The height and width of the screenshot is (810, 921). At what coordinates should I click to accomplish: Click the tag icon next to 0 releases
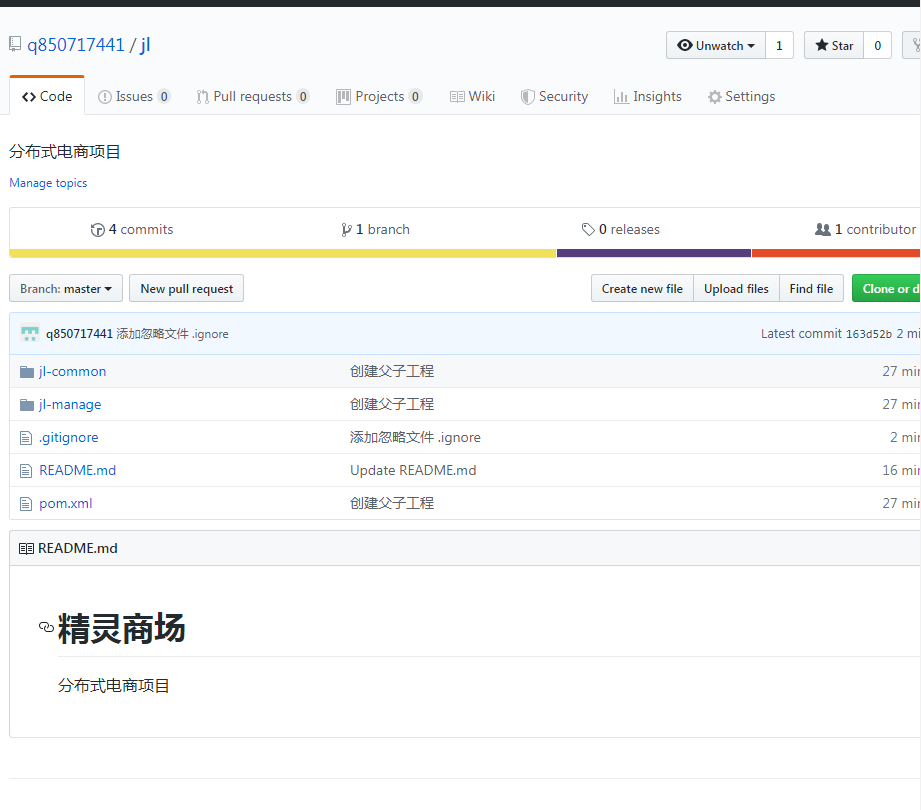click(x=588, y=229)
